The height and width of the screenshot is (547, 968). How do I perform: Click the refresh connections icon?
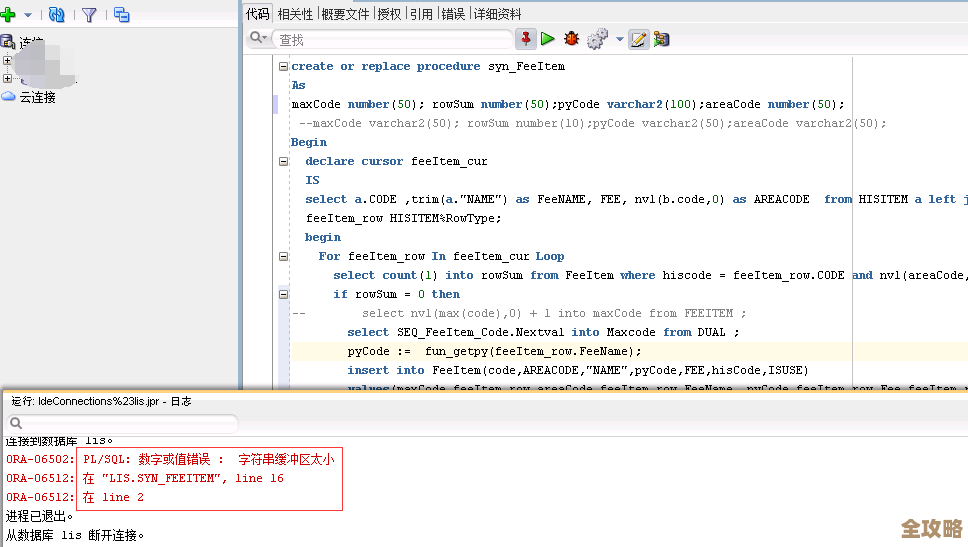57,14
